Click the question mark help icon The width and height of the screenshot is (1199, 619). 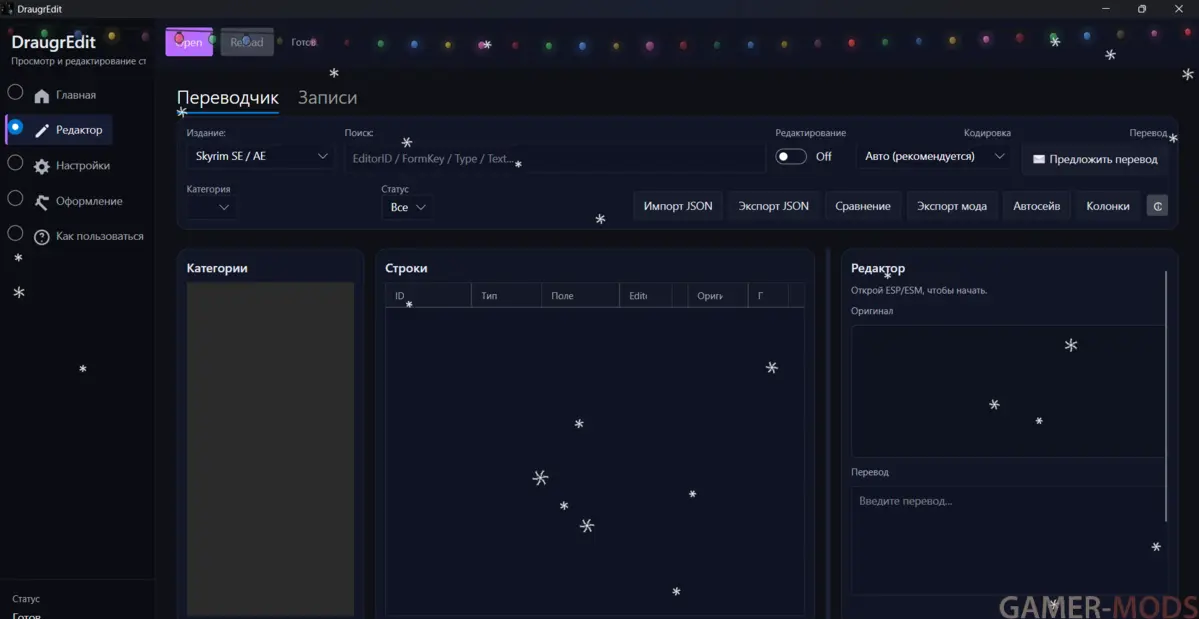[x=41, y=237]
